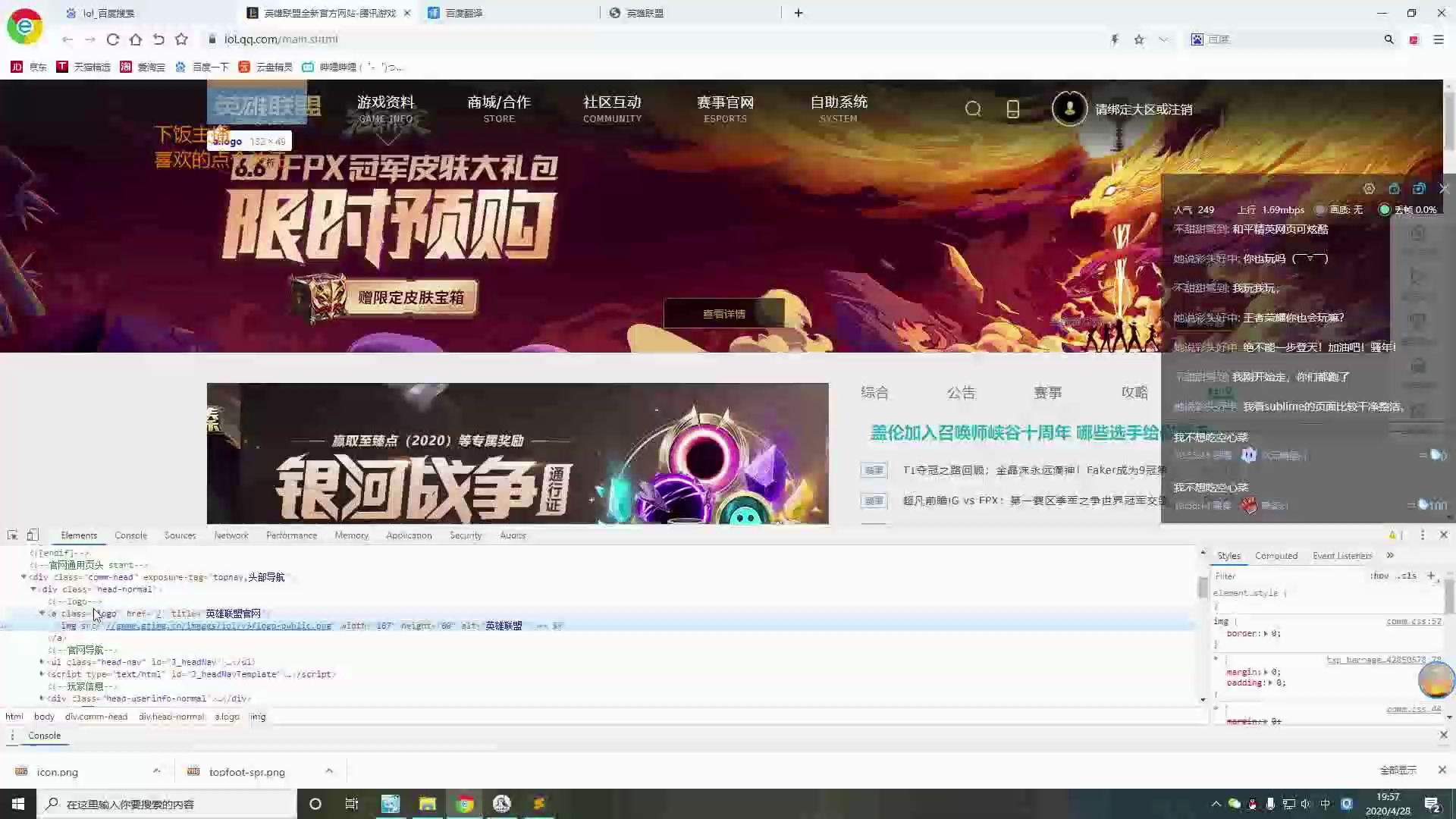1456x819 pixels.
Task: Open the Computed styles tab
Action: click(1276, 556)
